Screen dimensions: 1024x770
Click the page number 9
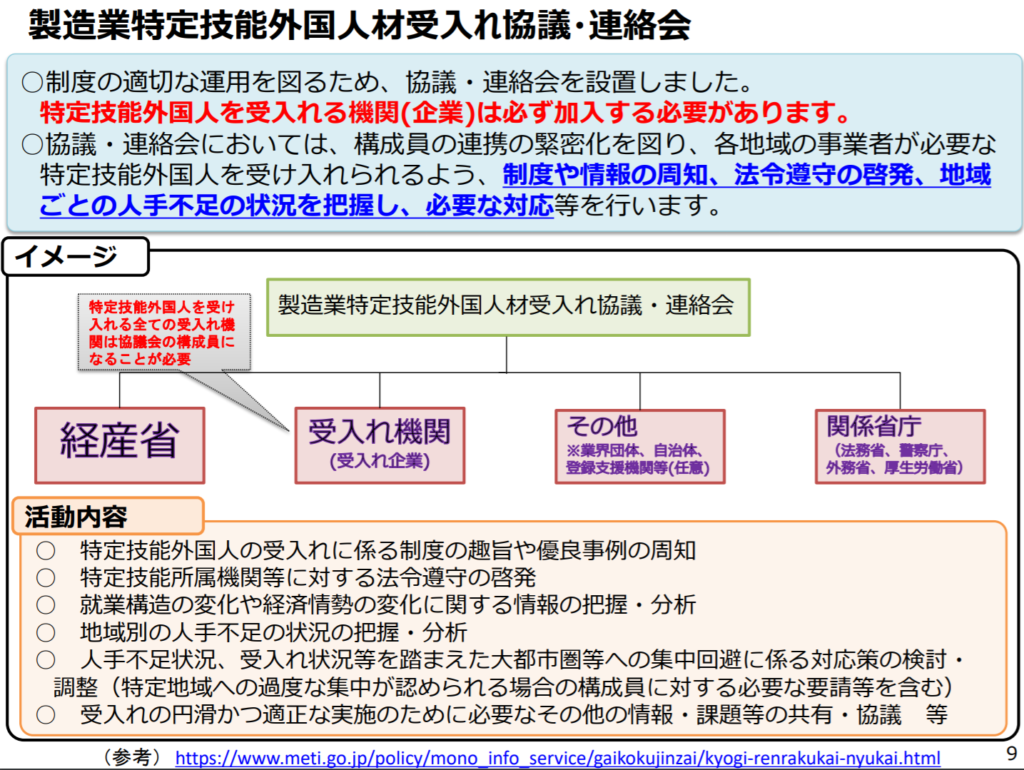tap(1012, 754)
